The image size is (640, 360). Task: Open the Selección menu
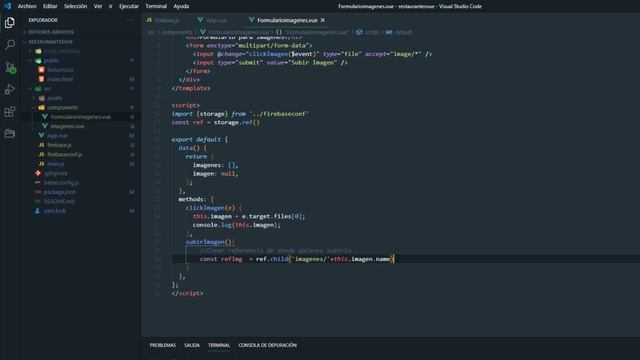(76, 6)
